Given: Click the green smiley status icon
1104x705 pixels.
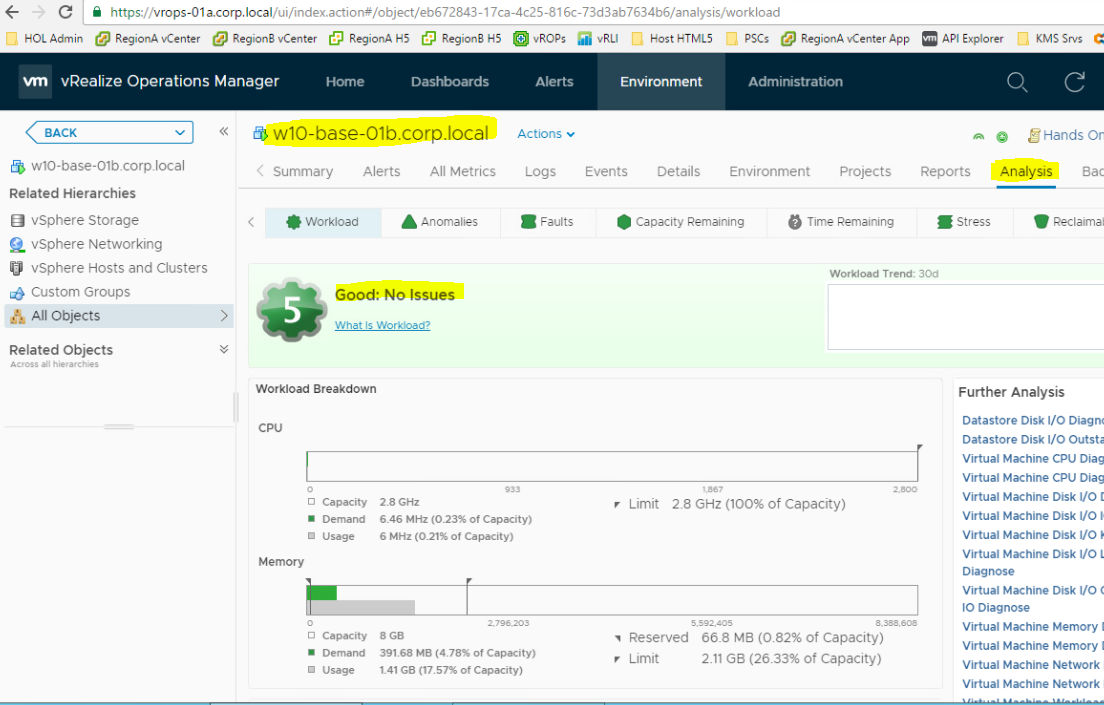Looking at the screenshot, I should [1002, 137].
